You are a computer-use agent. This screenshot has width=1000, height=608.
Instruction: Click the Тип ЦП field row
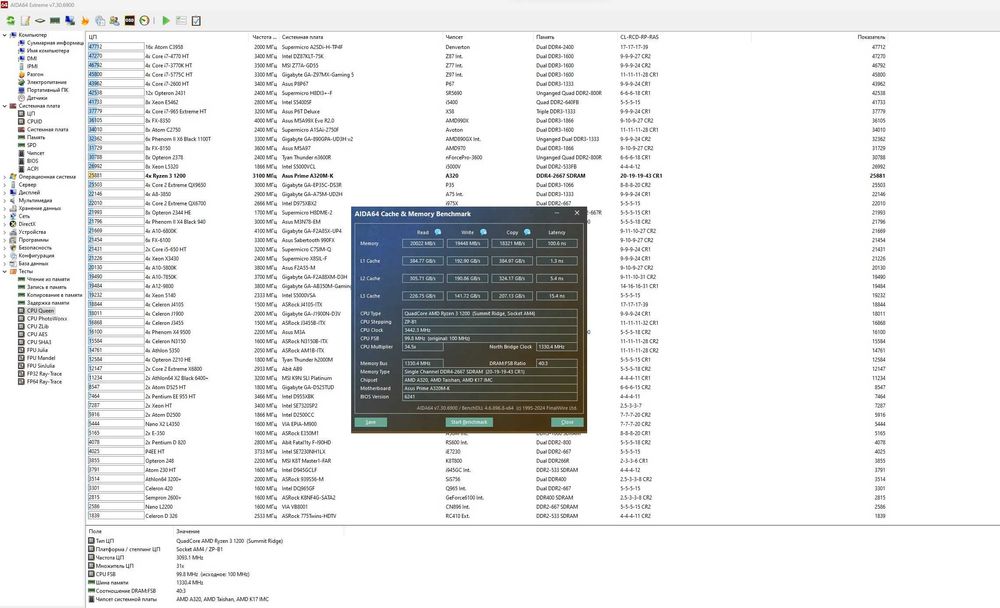point(186,541)
